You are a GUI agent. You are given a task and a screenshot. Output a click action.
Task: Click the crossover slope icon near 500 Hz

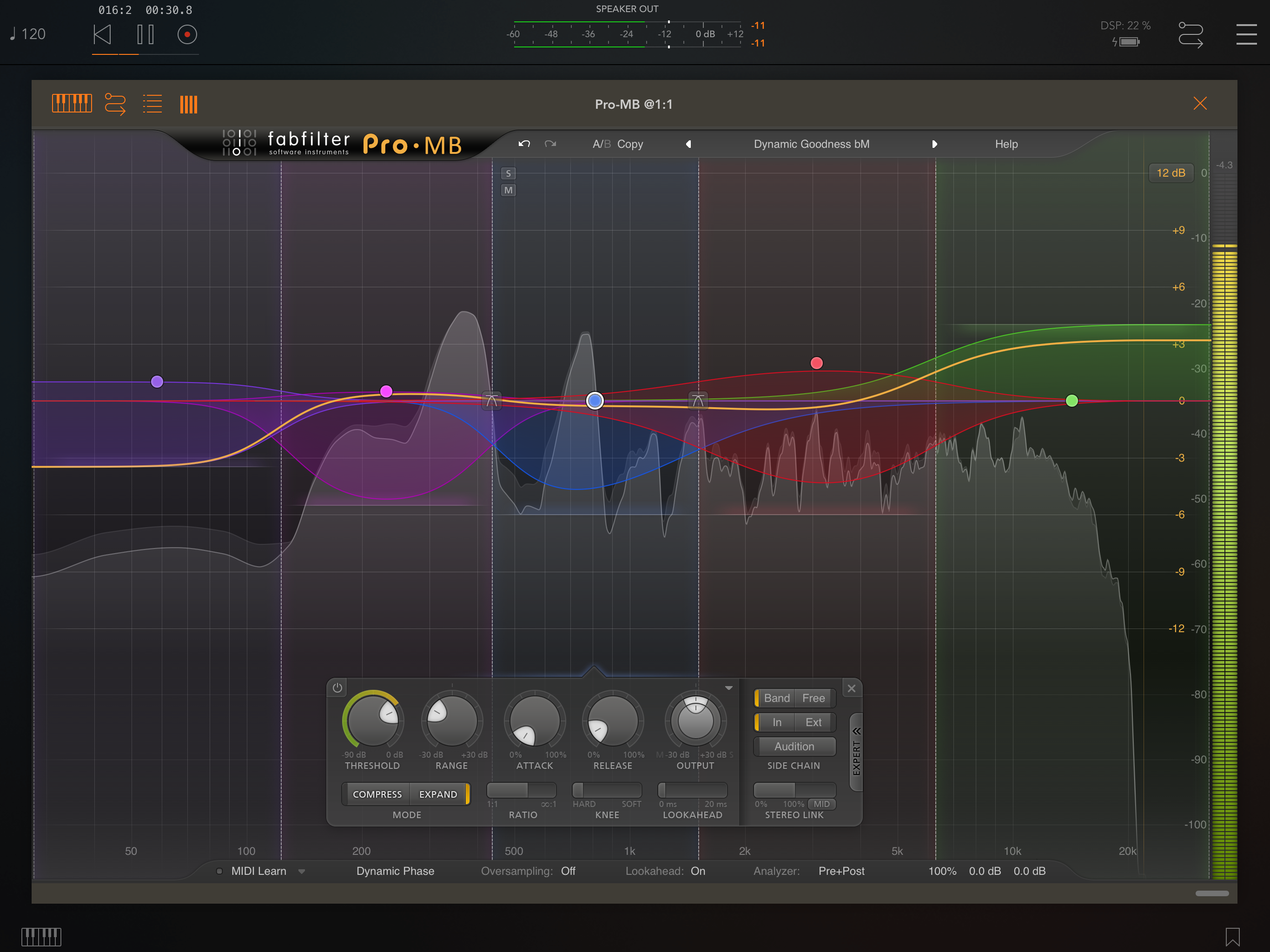coord(491,400)
